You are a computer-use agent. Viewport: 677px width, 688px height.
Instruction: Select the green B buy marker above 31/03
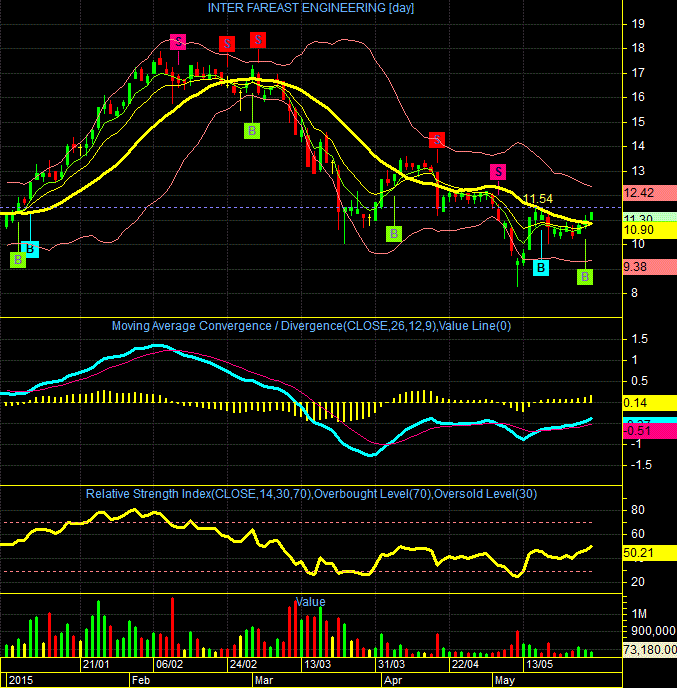pos(394,234)
